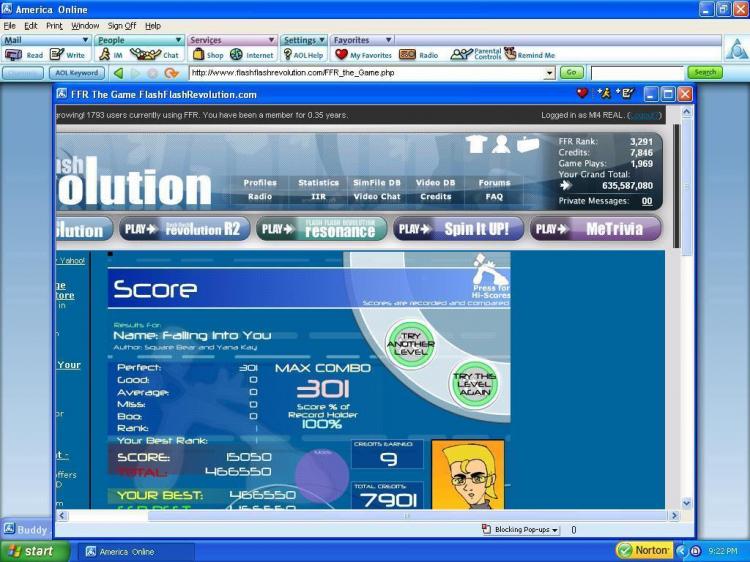
Task: Open the Statistics link
Action: pos(318,183)
